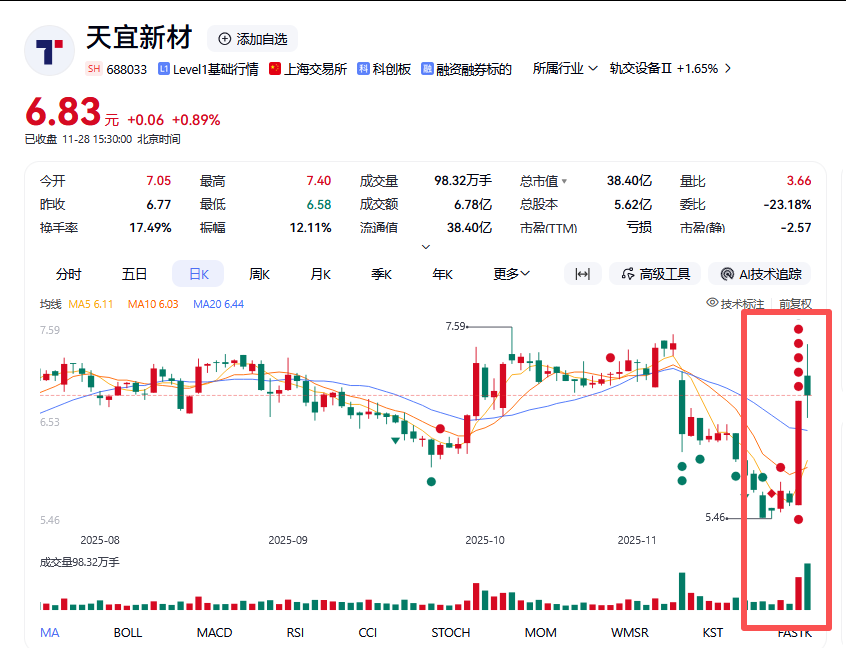This screenshot has height=648, width=846.
Task: Open the 前复权 adjustment selector
Action: coord(795,304)
